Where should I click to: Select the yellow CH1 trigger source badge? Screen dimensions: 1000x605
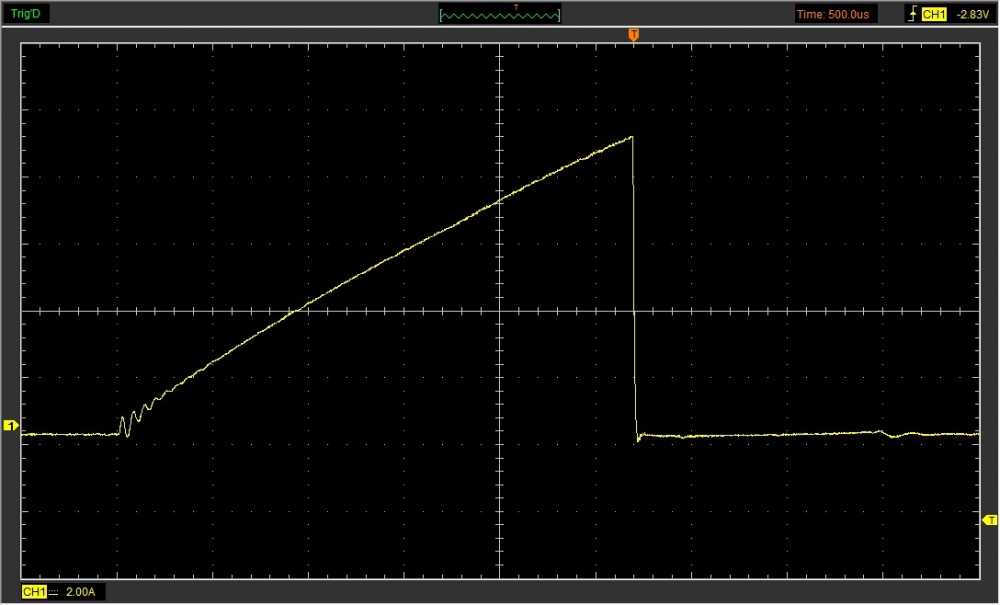coord(933,14)
